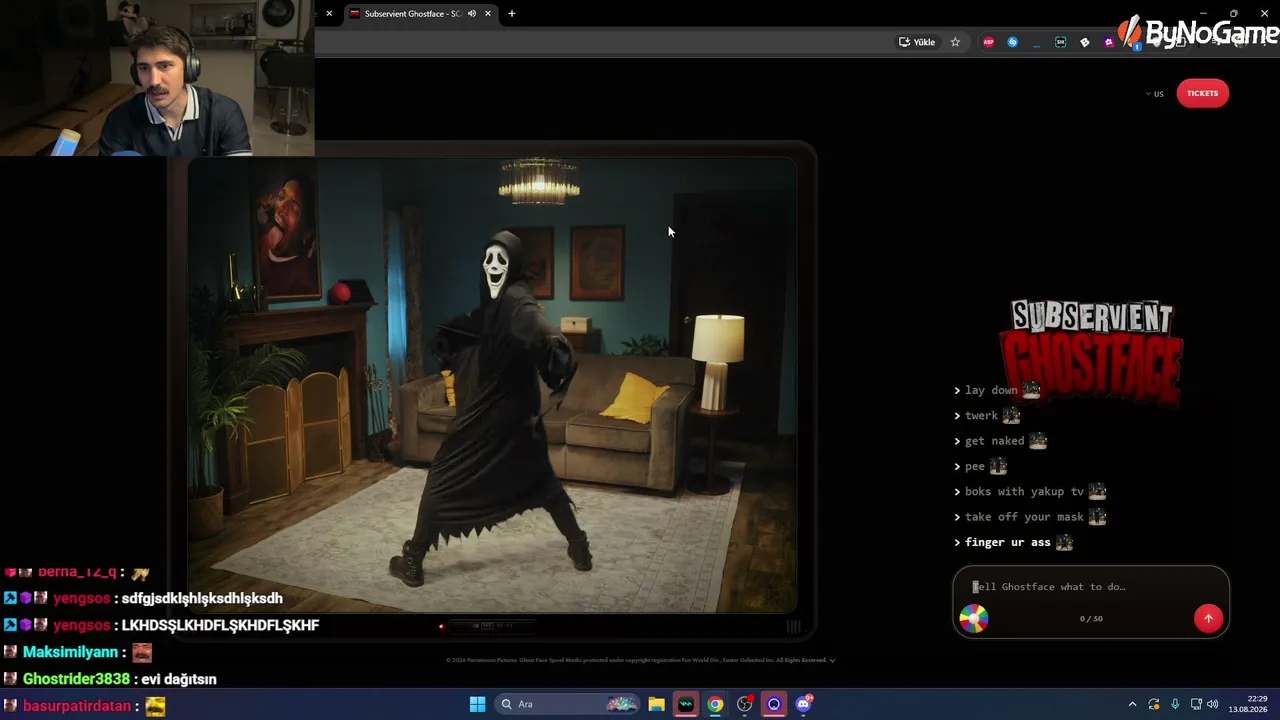Switch to the Subservient Ghostface tab
The height and width of the screenshot is (720, 1280).
point(420,14)
